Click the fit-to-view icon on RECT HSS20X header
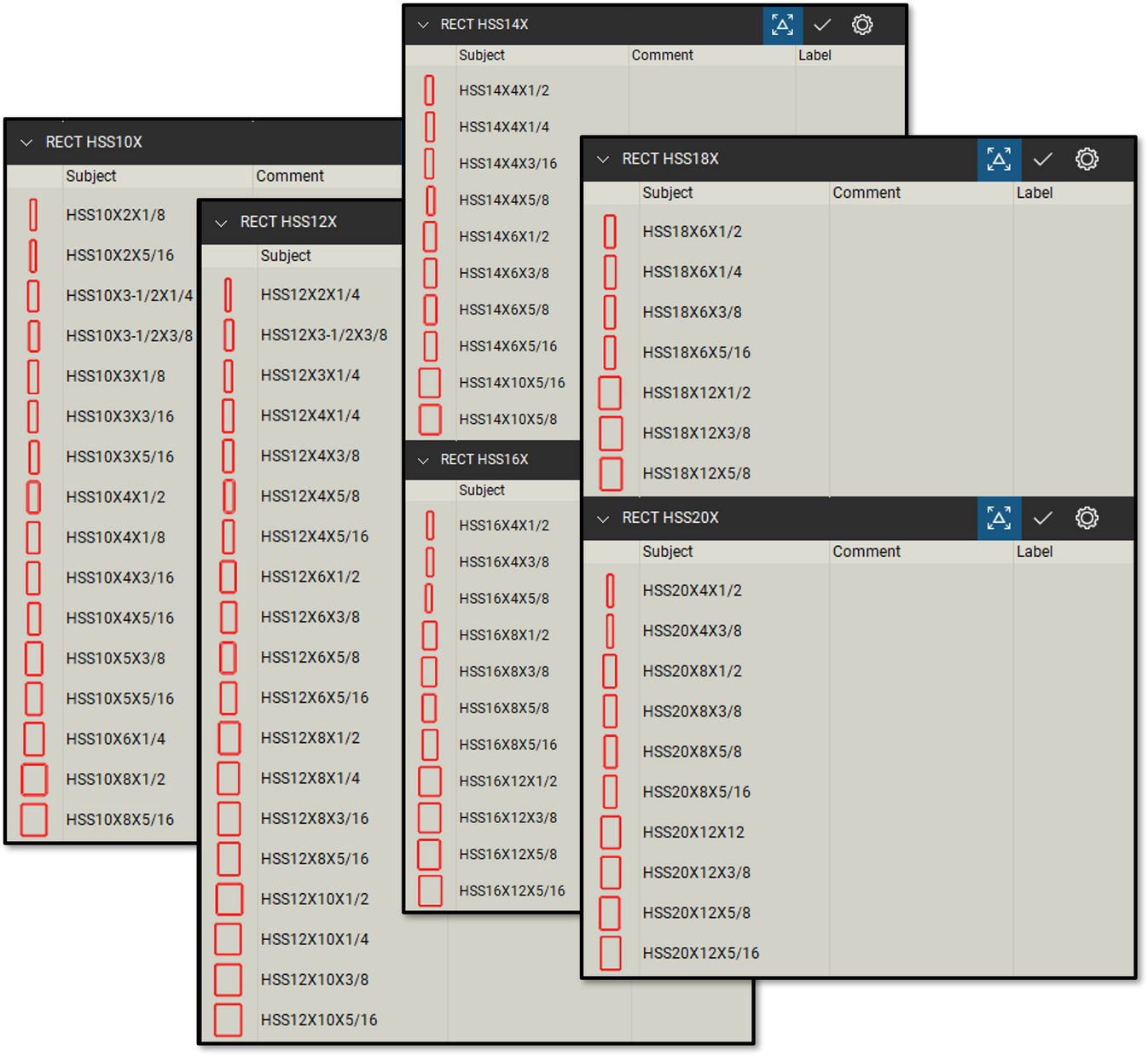Image resolution: width=1148 pixels, height=1056 pixels. click(x=999, y=518)
